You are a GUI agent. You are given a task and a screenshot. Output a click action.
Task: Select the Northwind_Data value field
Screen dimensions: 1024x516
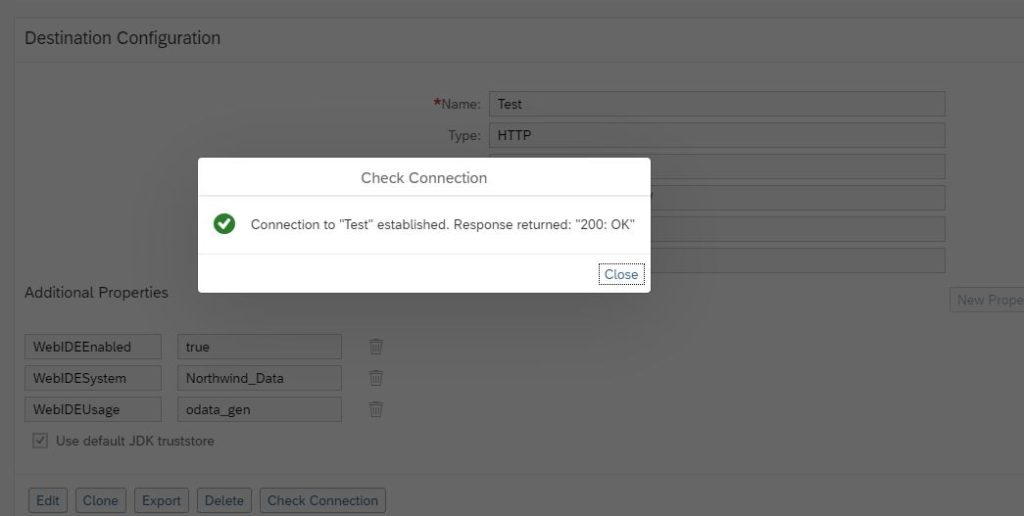(259, 378)
